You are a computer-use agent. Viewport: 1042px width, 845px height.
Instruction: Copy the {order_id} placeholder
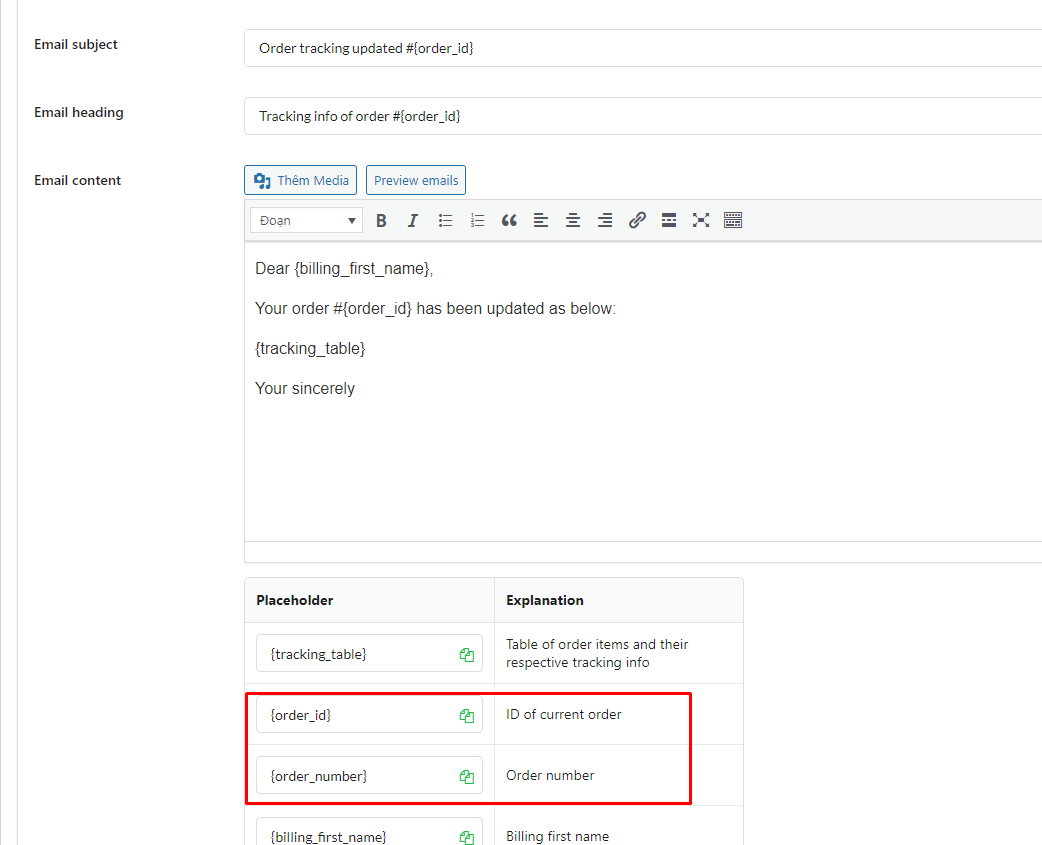[467, 715]
